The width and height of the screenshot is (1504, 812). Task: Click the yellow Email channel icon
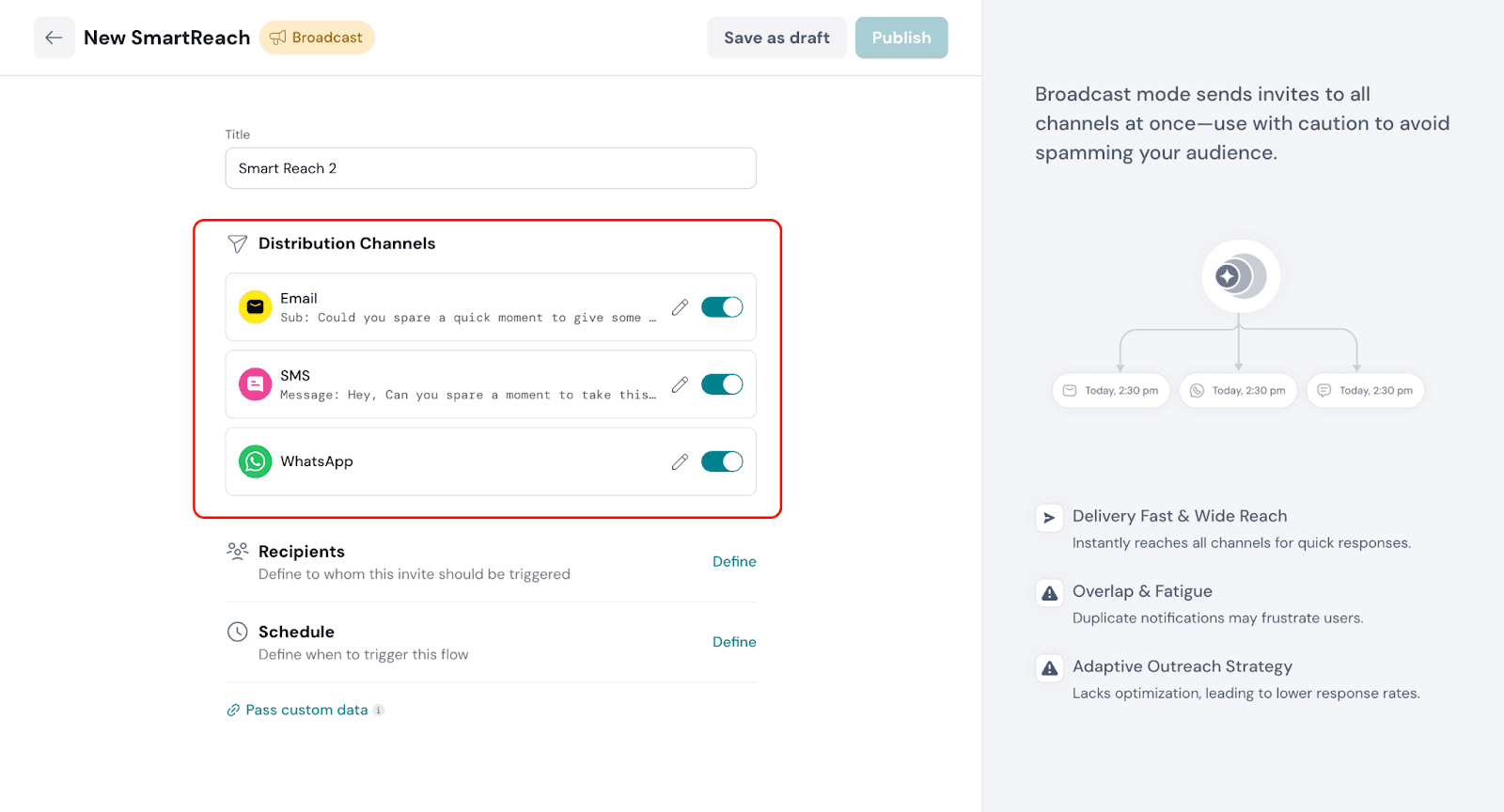(255, 307)
